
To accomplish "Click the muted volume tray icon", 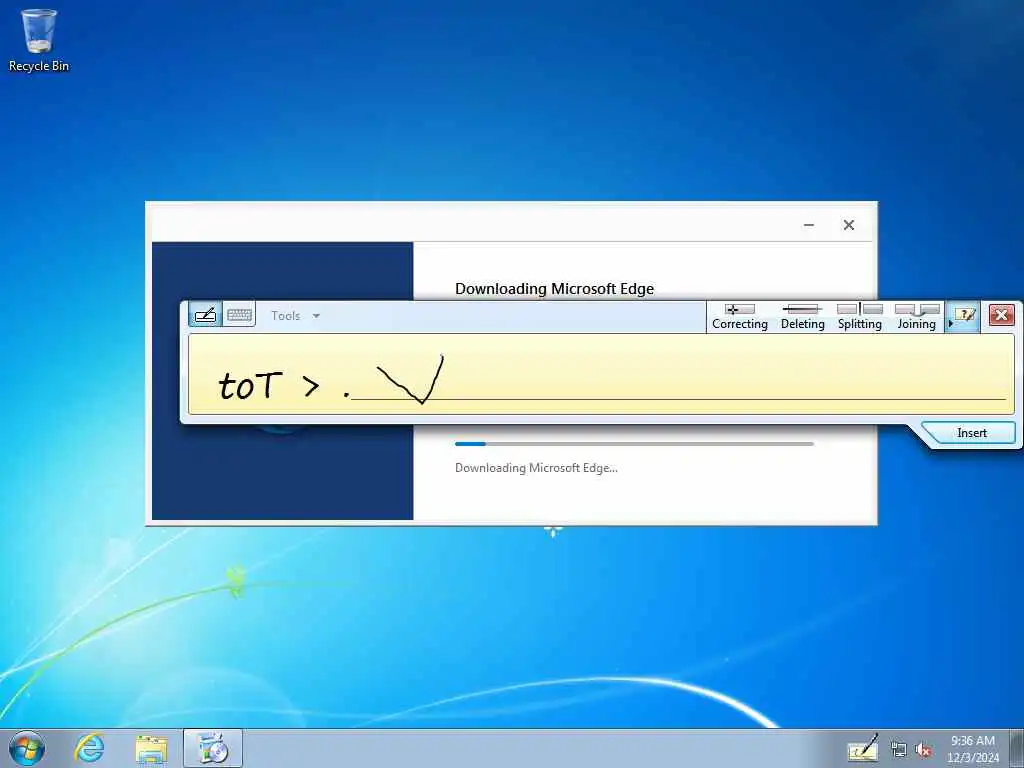I will coord(923,750).
